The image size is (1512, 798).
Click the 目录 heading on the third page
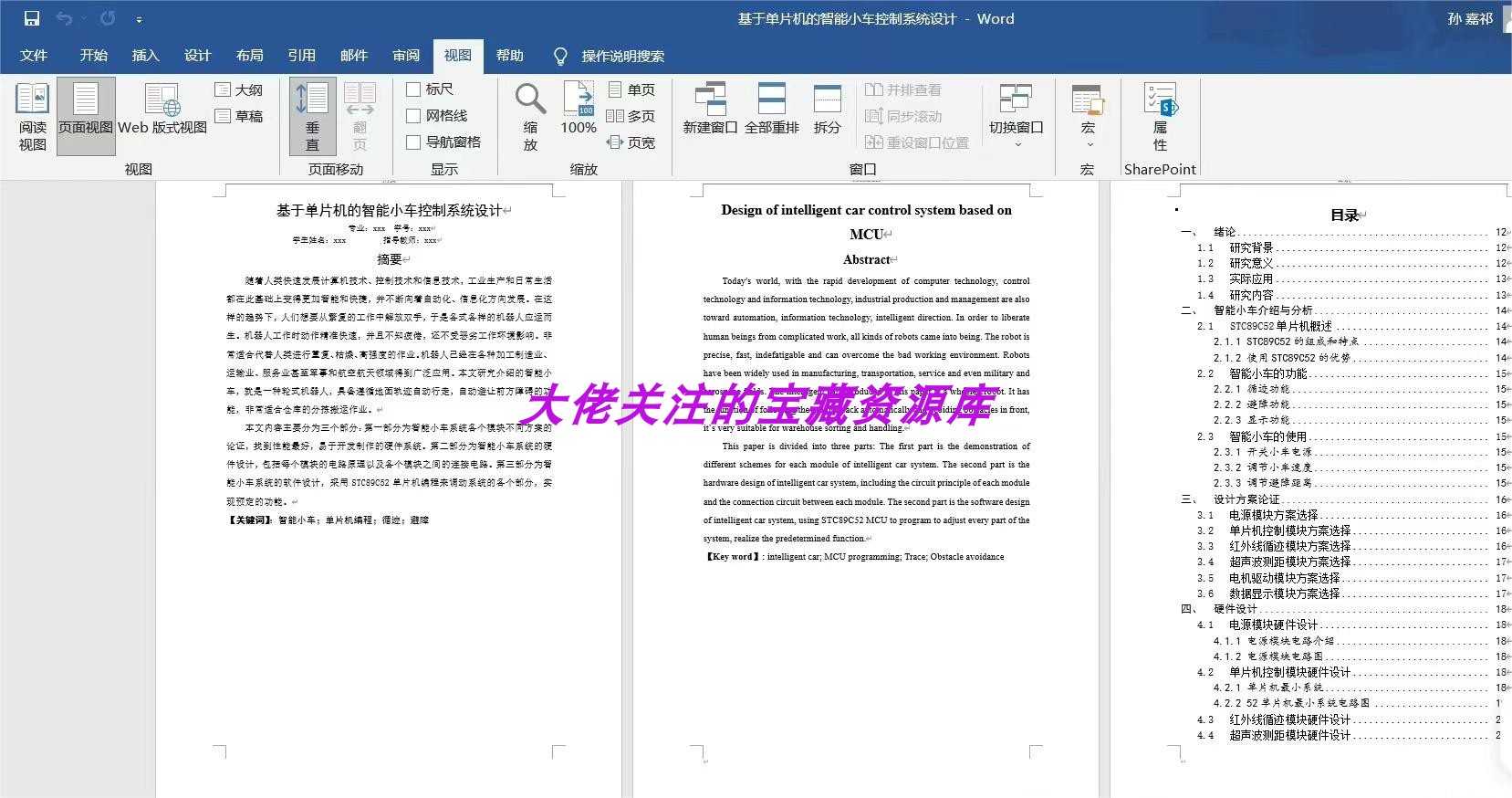pyautogui.click(x=1345, y=215)
